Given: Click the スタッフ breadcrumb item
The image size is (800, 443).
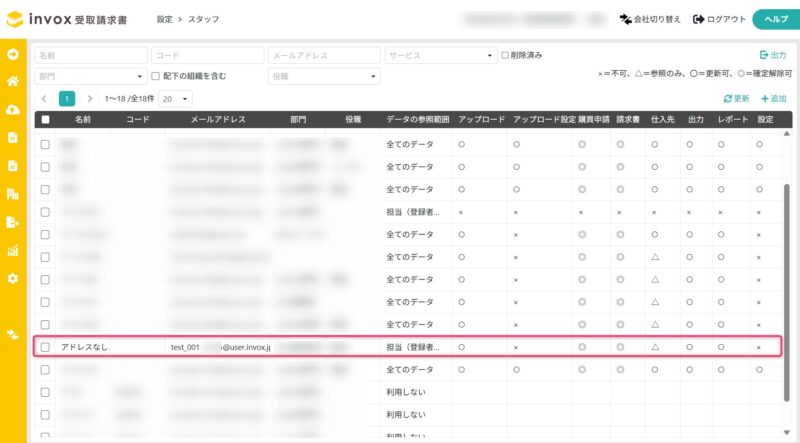Looking at the screenshot, I should (x=204, y=19).
